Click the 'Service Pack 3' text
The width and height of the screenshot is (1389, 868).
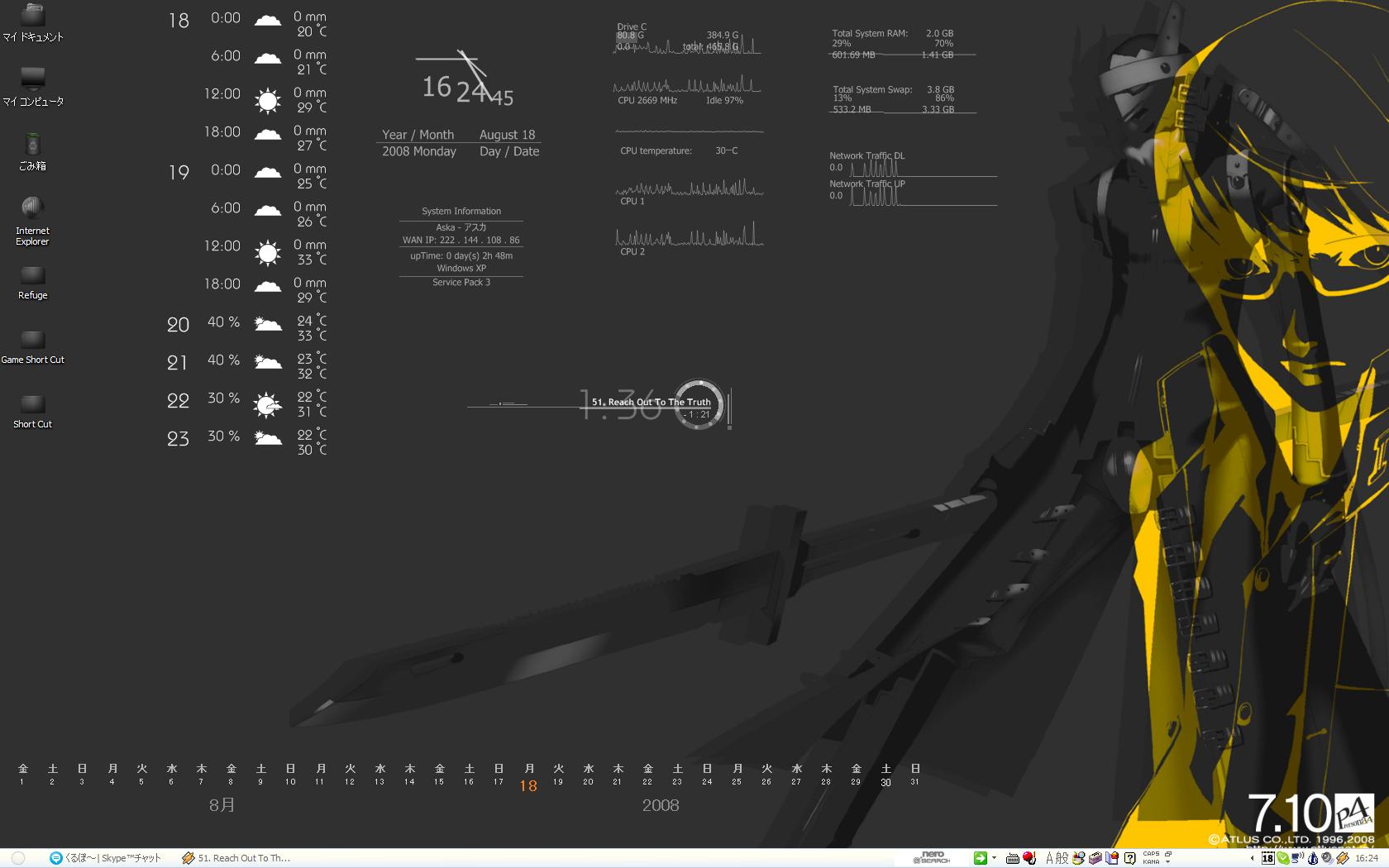(x=461, y=282)
